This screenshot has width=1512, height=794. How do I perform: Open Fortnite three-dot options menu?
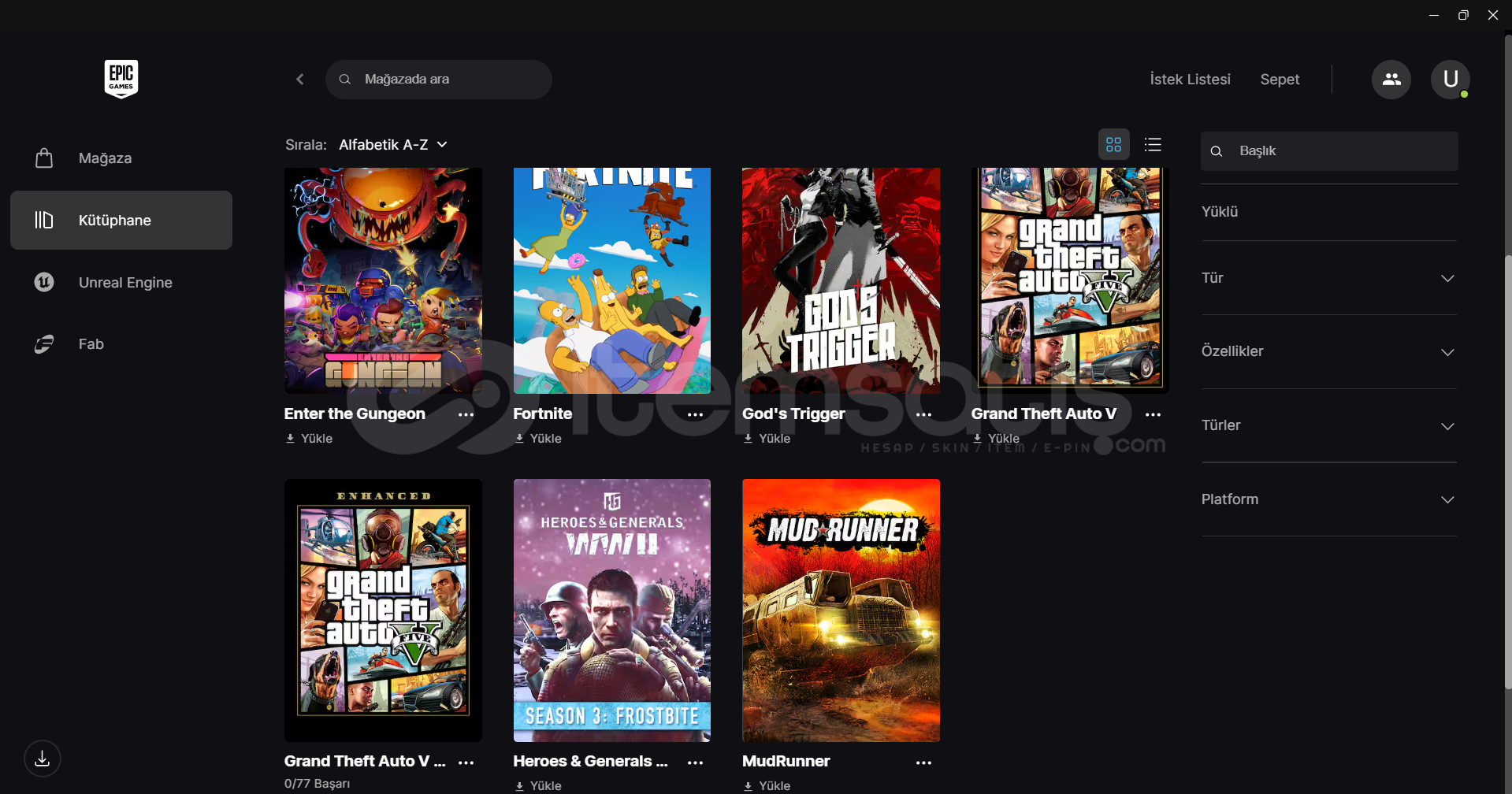(695, 414)
